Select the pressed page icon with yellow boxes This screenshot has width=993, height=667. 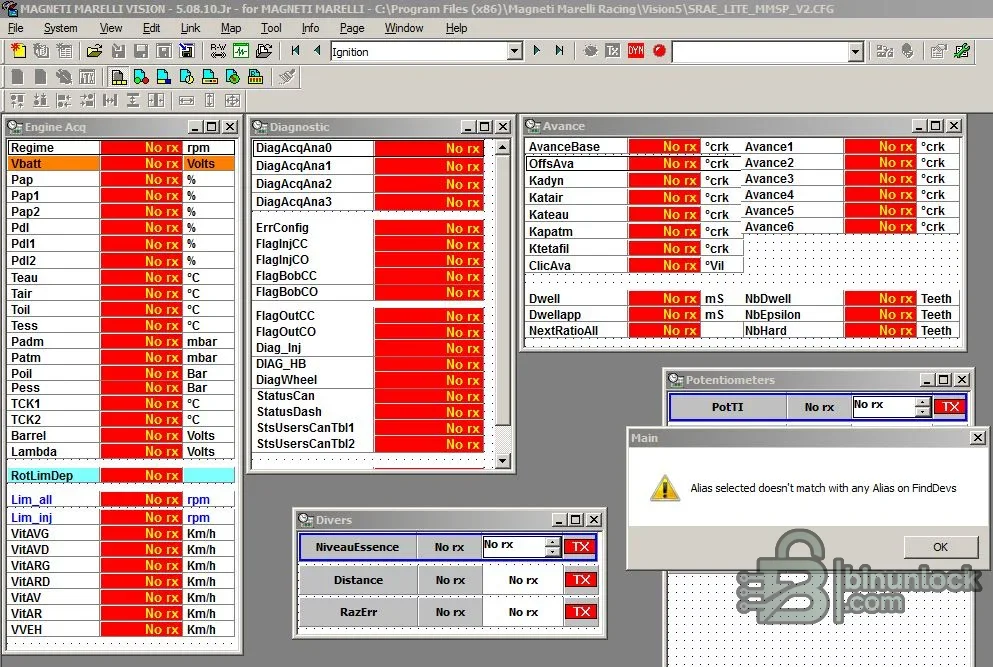(118, 77)
